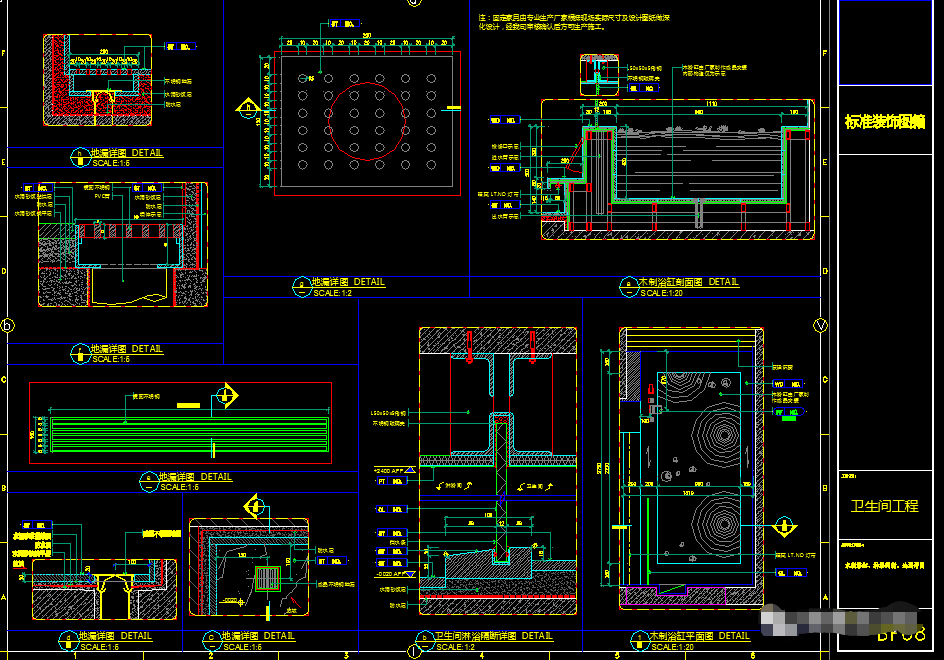Viewport: 944px width, 660px height.
Task: Select the square green floor drain grate
Action: (x=267, y=580)
